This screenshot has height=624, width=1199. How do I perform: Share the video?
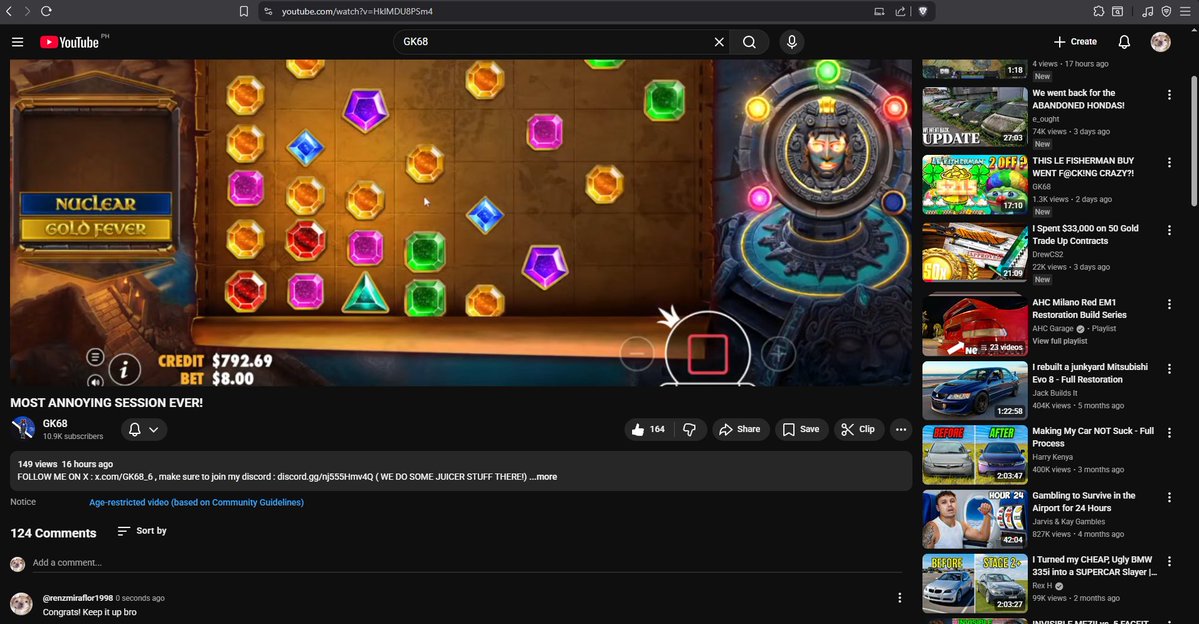click(x=740, y=430)
